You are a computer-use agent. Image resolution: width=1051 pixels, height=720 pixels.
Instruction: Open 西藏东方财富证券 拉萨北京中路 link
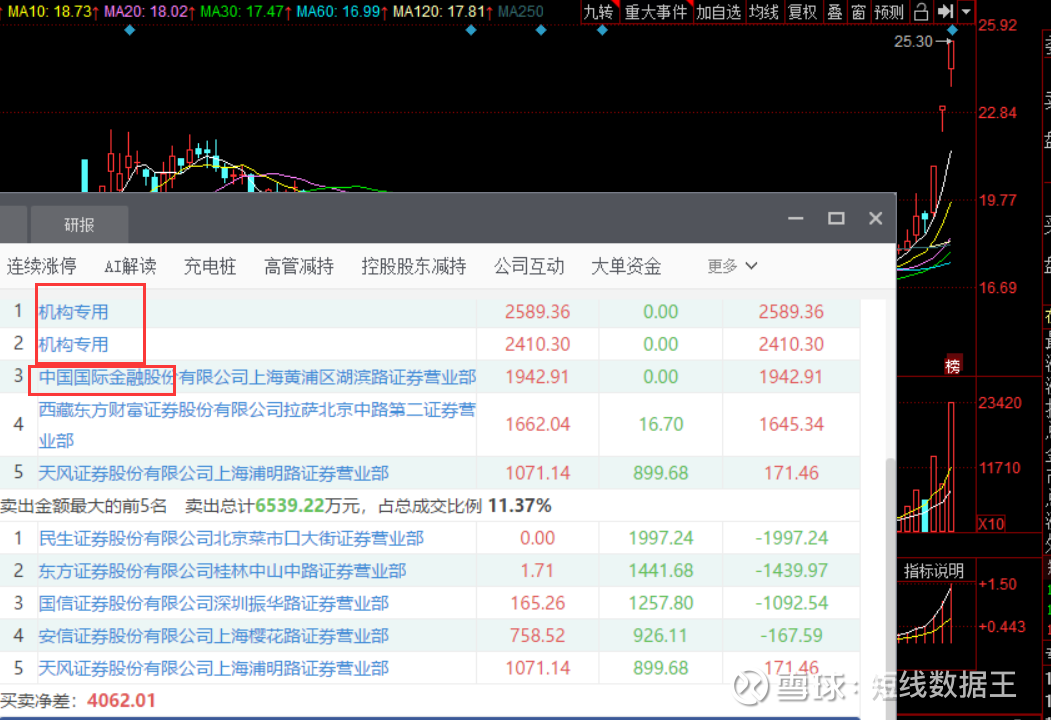(257, 424)
